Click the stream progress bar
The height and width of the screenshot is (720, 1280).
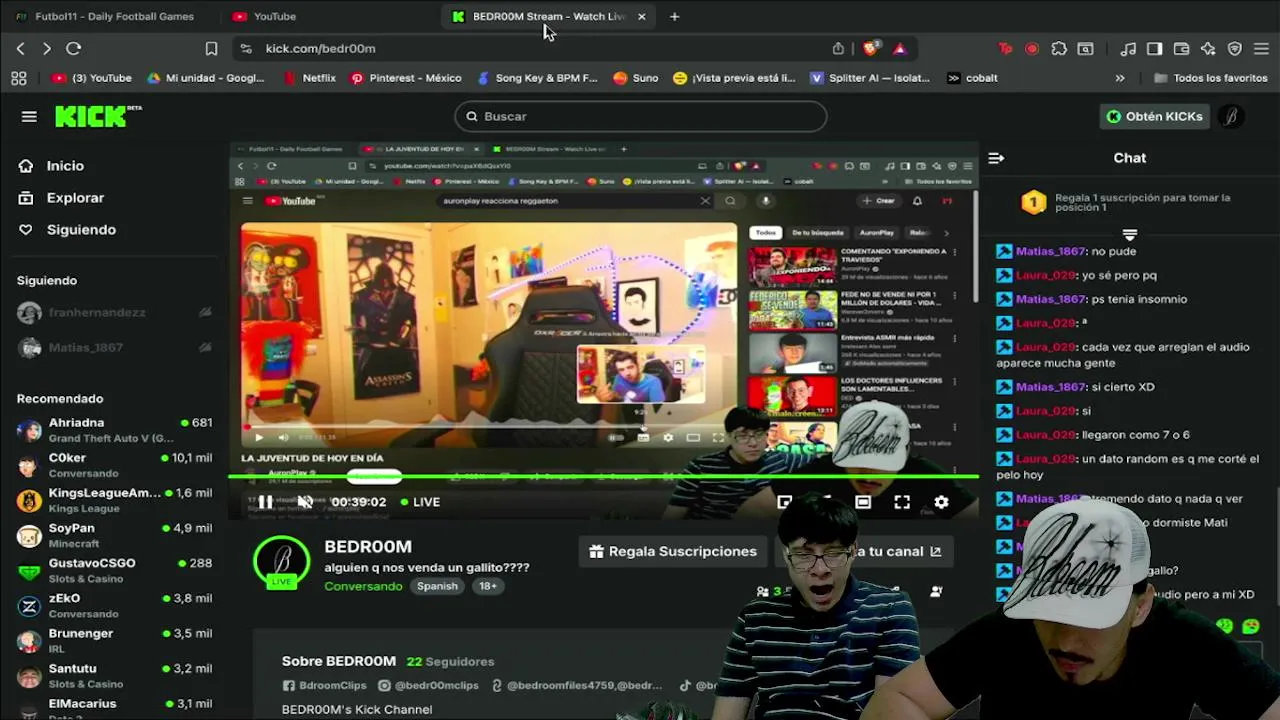pos(604,477)
